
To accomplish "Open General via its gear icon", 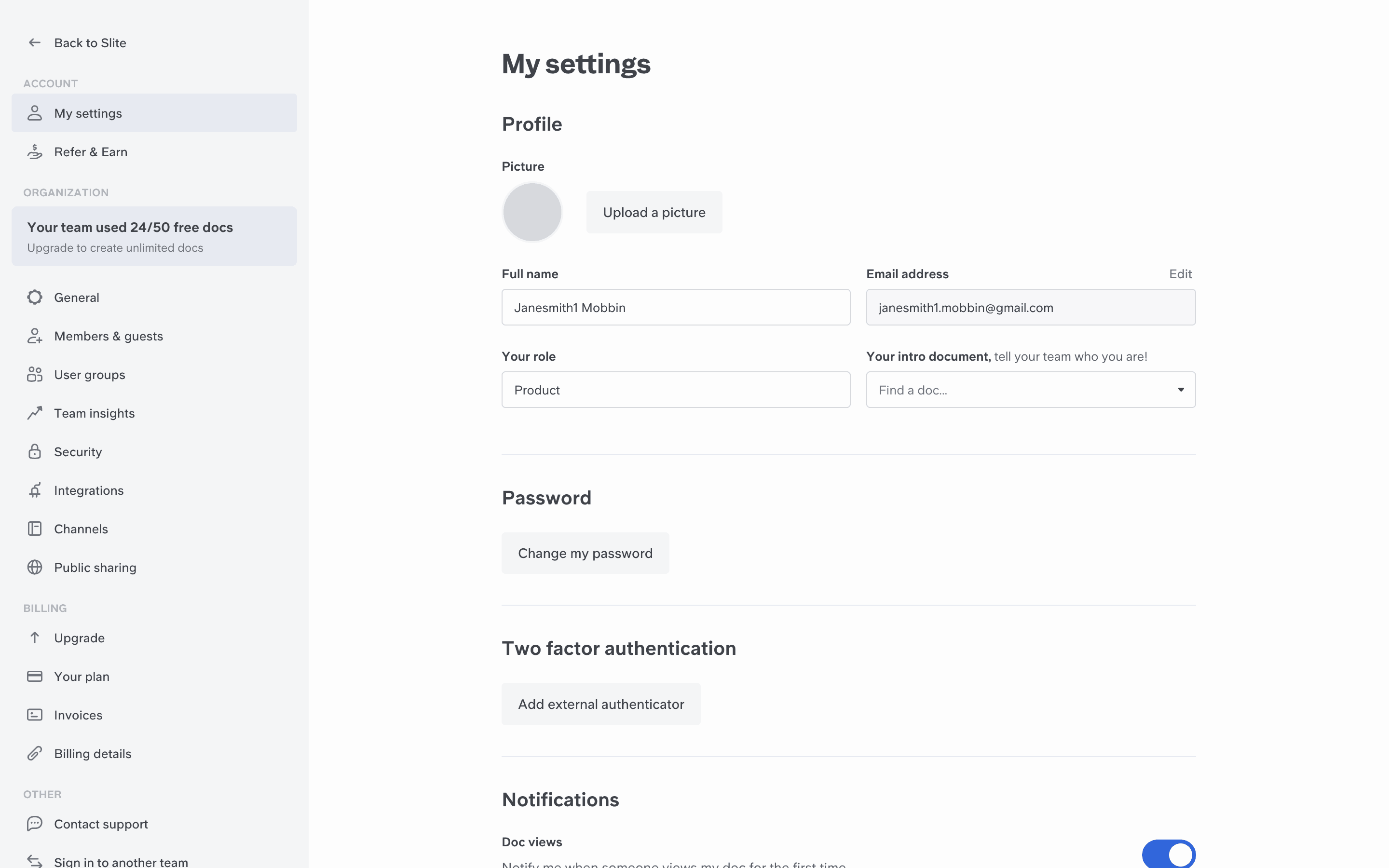I will coord(34,298).
